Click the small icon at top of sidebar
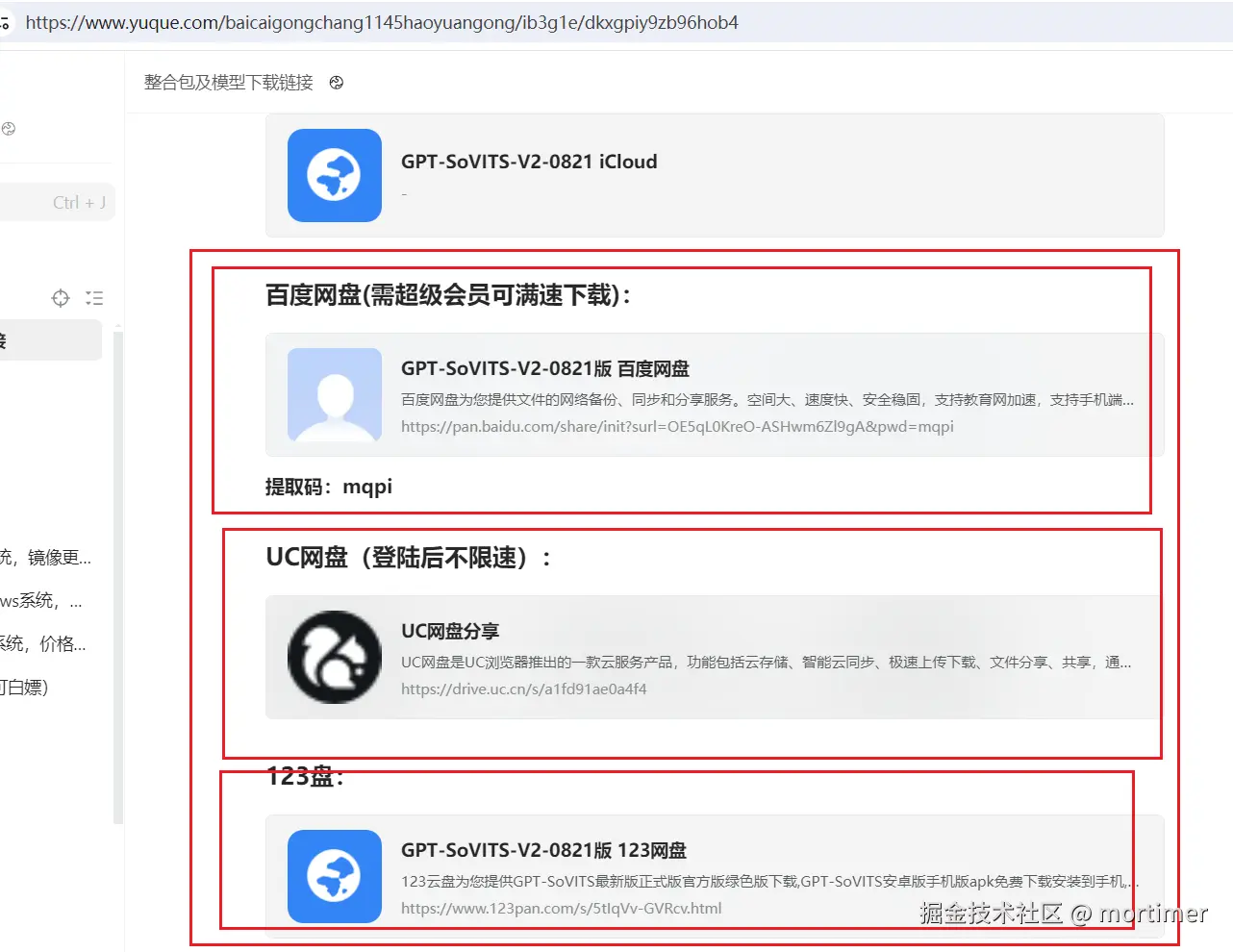This screenshot has height=952, width=1233. (8, 129)
